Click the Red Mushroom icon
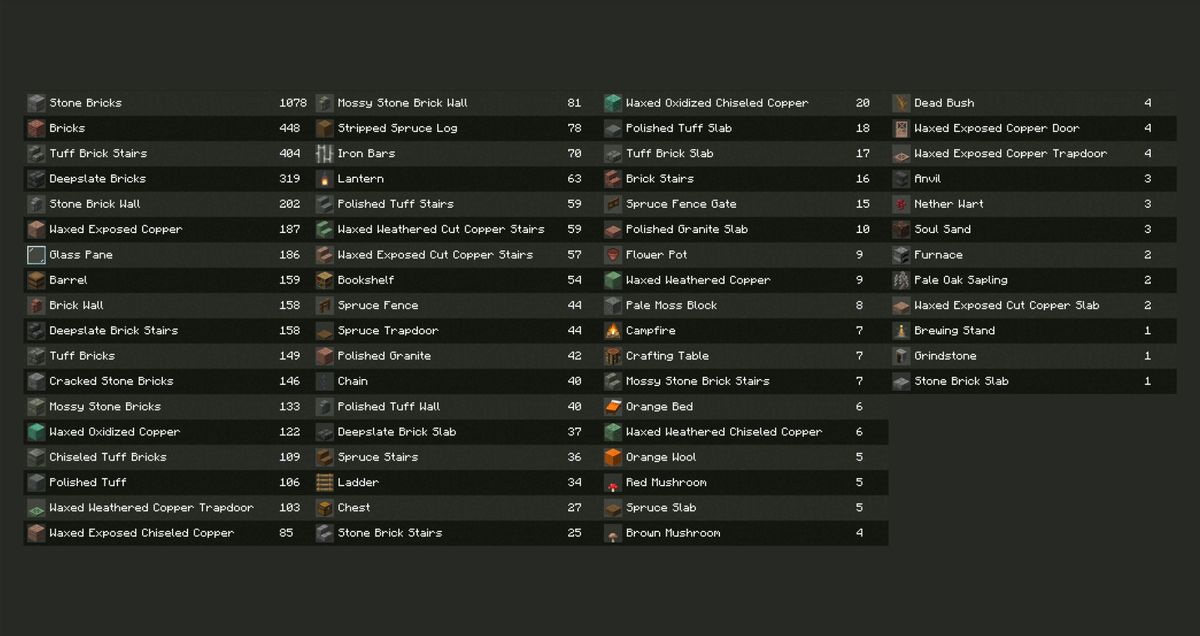This screenshot has width=1200, height=636. pyautogui.click(x=613, y=483)
